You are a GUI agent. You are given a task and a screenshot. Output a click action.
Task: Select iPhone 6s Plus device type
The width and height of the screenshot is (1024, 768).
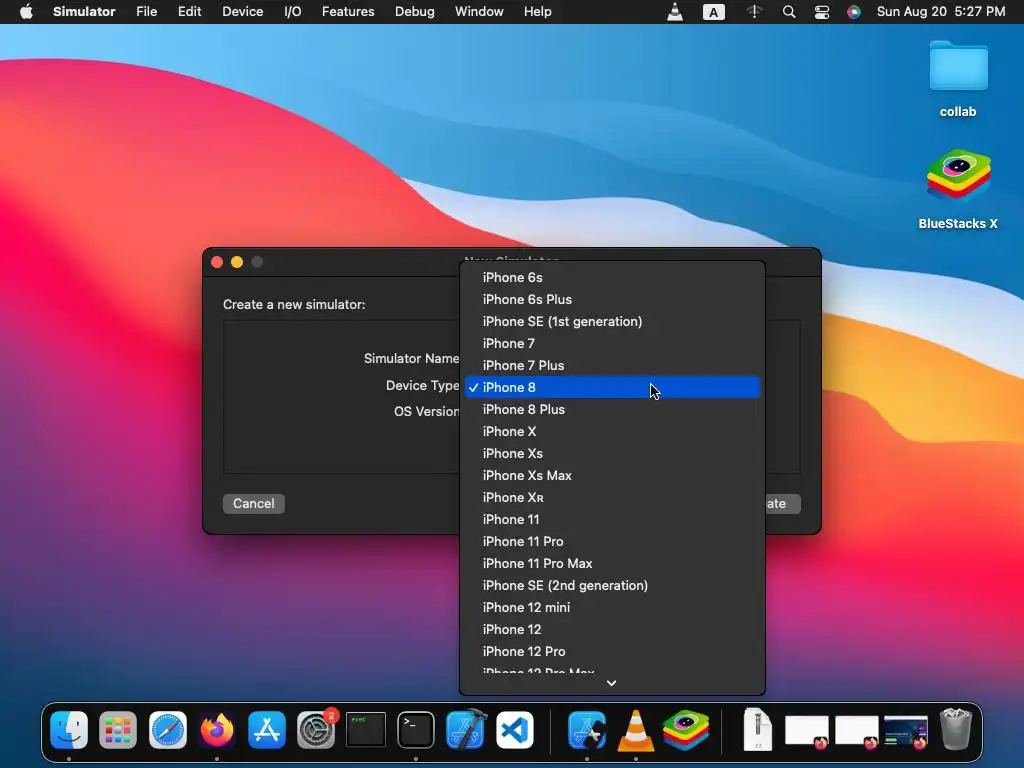pos(612,299)
